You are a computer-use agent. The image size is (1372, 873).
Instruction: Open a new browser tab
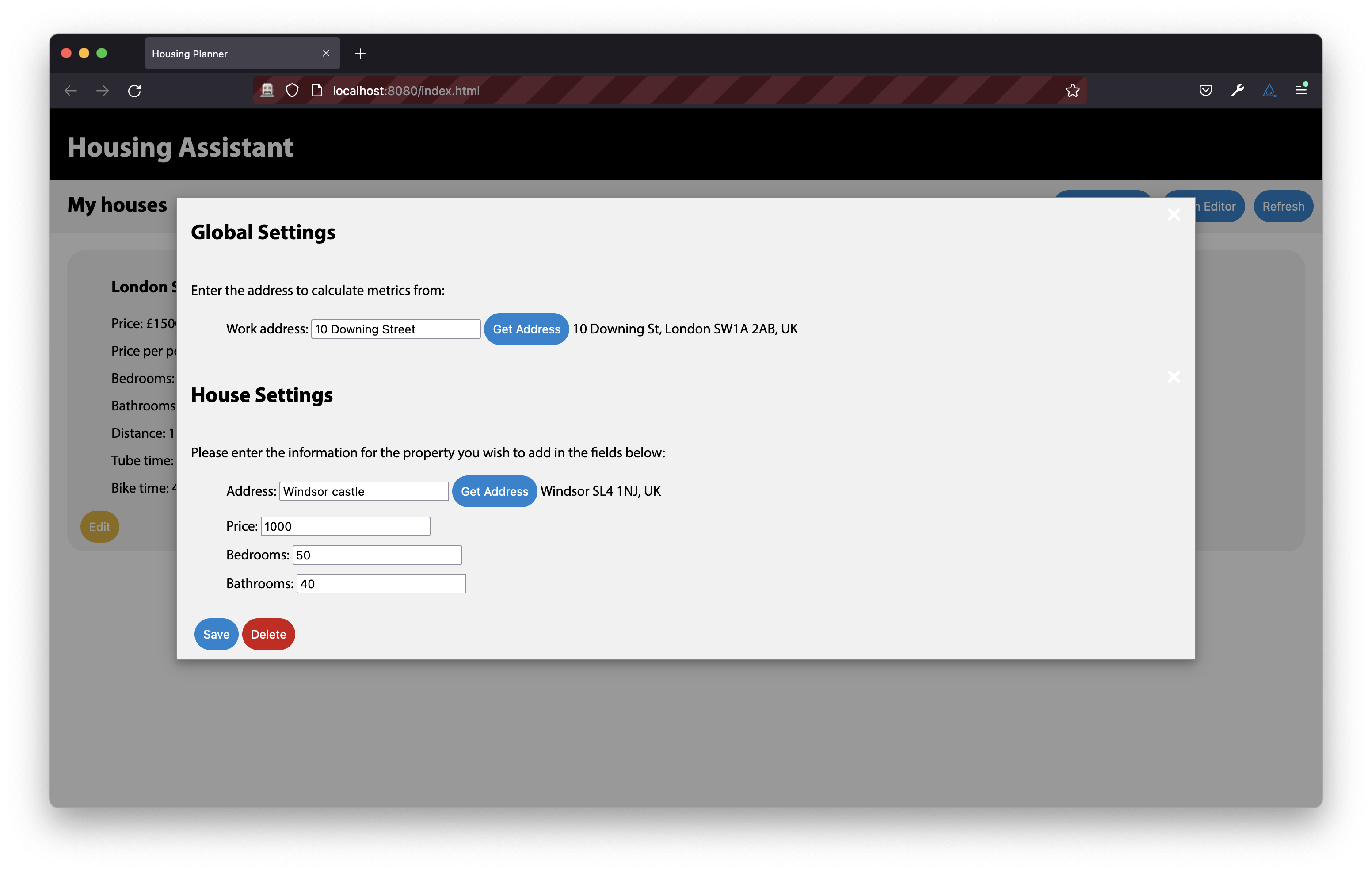360,54
